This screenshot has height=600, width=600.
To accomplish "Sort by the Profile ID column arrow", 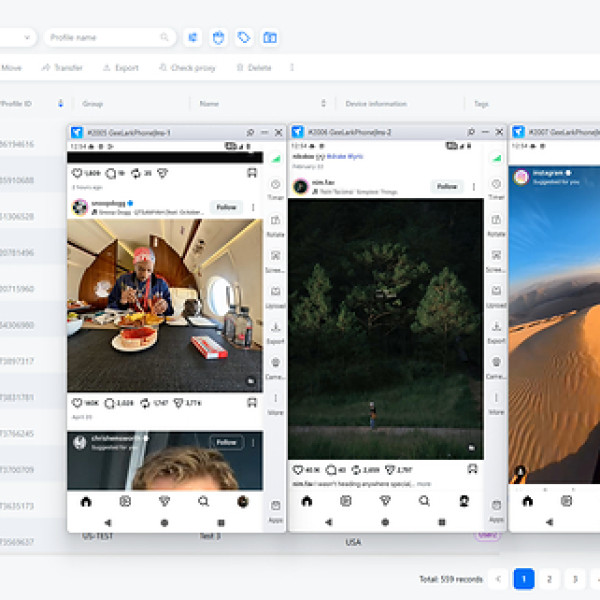I will [60, 103].
